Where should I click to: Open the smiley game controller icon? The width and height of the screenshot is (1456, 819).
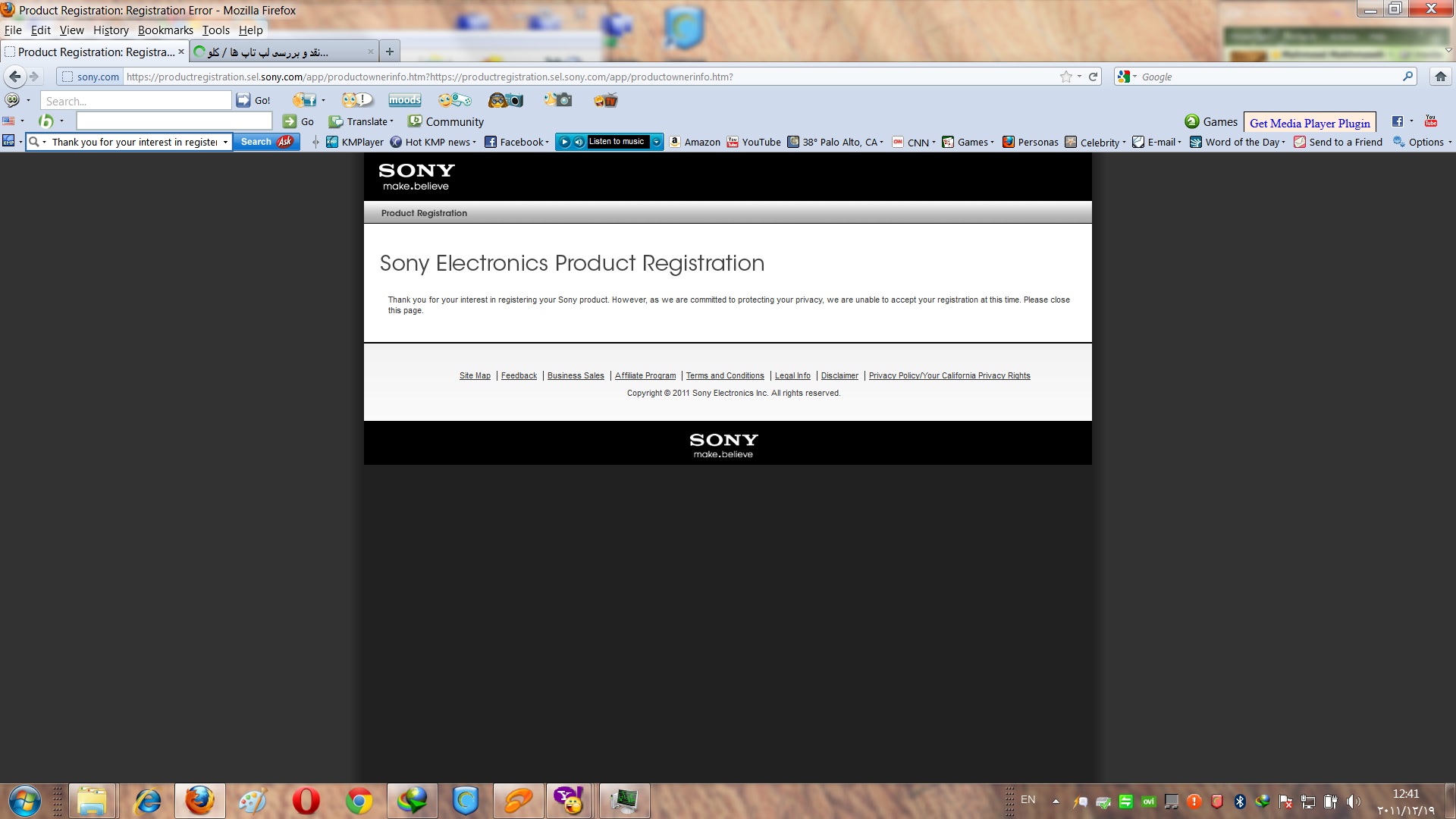click(x=454, y=100)
